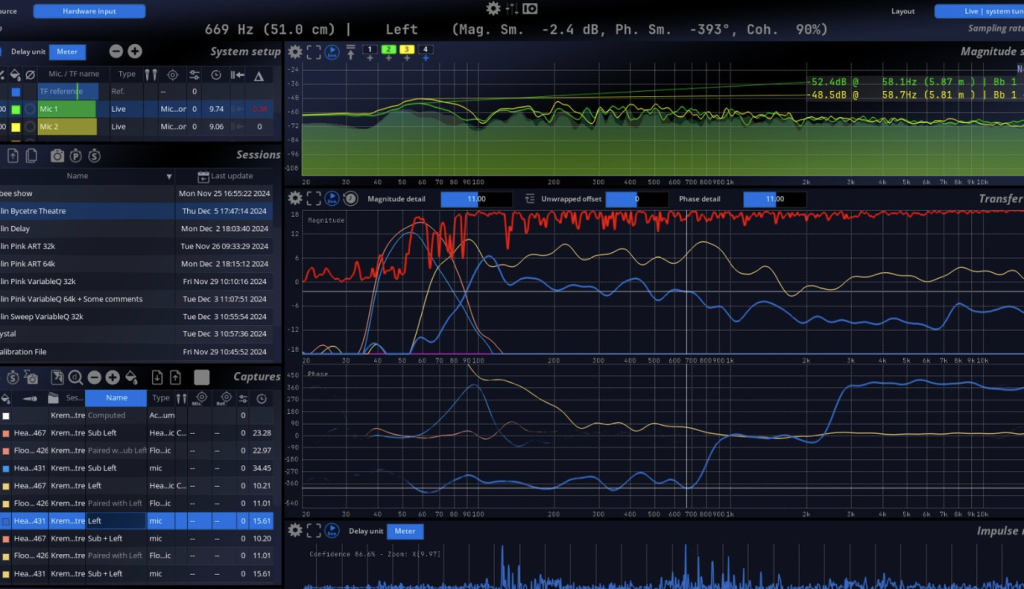This screenshot has height=589, width=1024.
Task: Toggle the Mic 1 enable circle
Action: (x=30, y=108)
